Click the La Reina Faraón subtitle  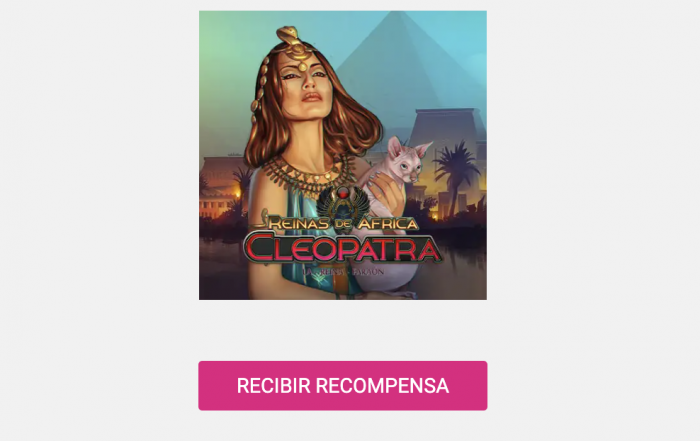pyautogui.click(x=343, y=272)
